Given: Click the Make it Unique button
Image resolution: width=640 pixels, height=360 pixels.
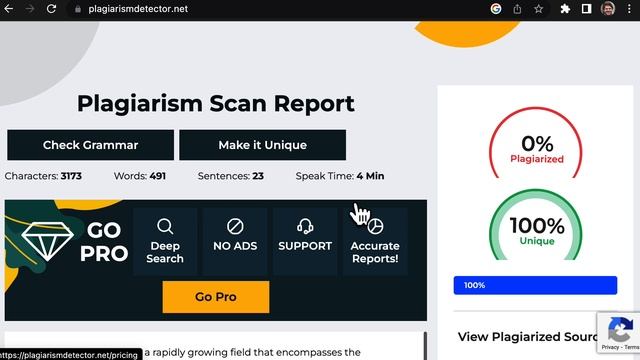Looking at the screenshot, I should (262, 145).
